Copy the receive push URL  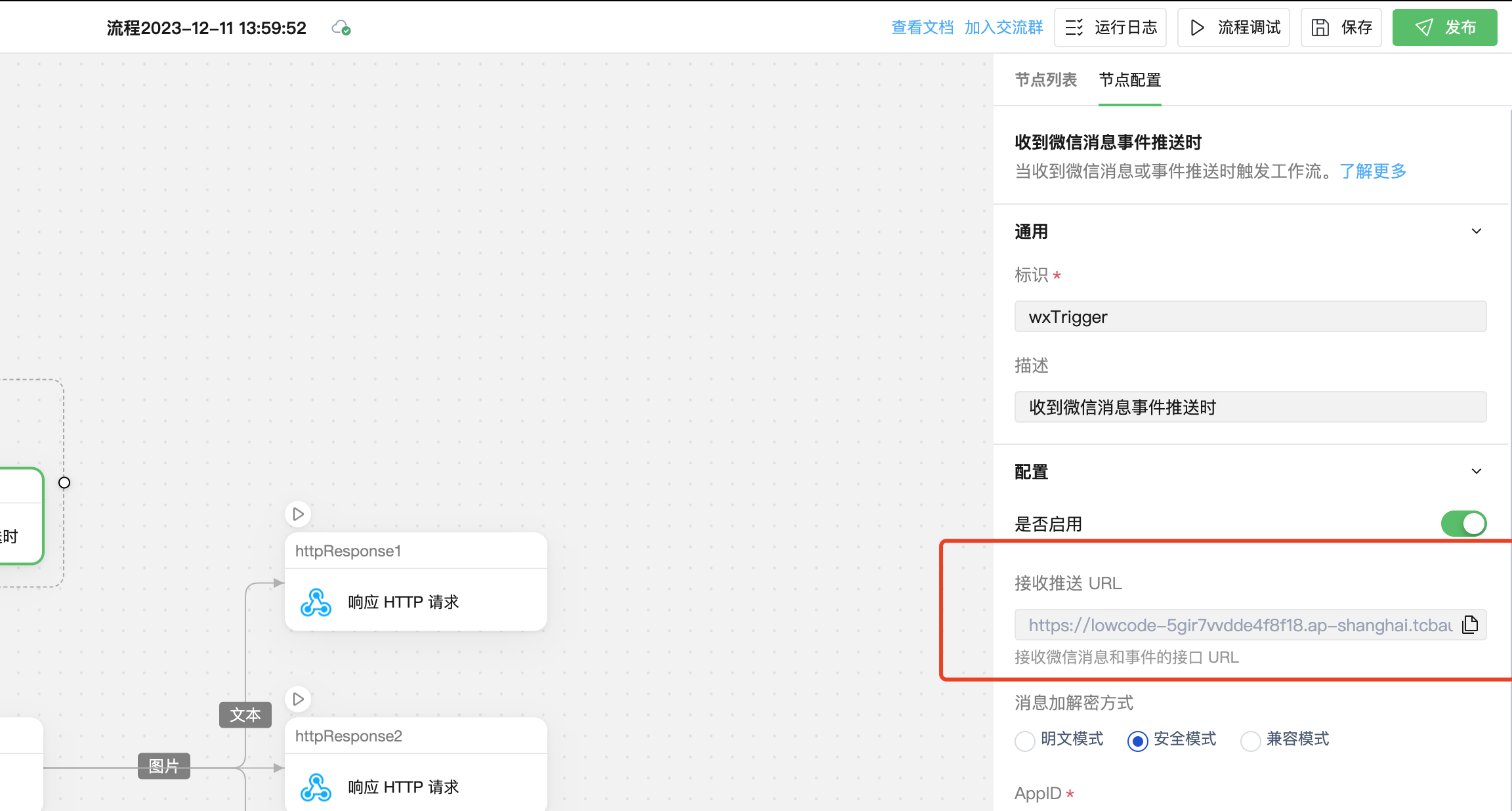pyautogui.click(x=1470, y=625)
